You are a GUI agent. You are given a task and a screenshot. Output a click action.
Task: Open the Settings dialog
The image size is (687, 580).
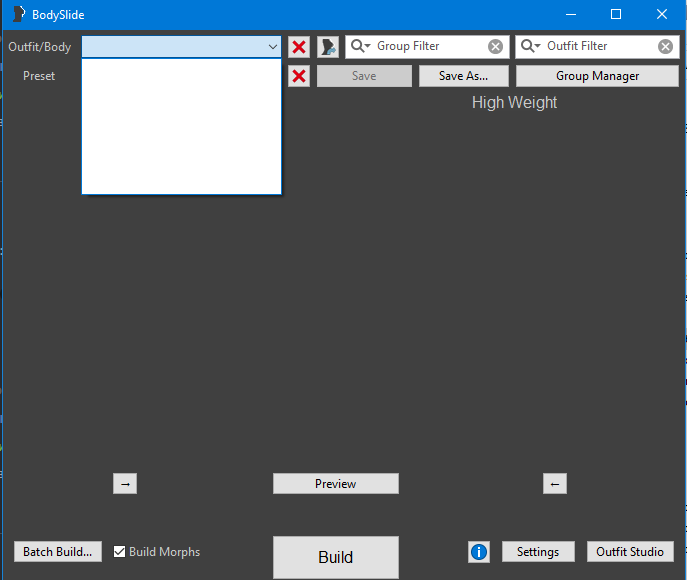(x=538, y=552)
